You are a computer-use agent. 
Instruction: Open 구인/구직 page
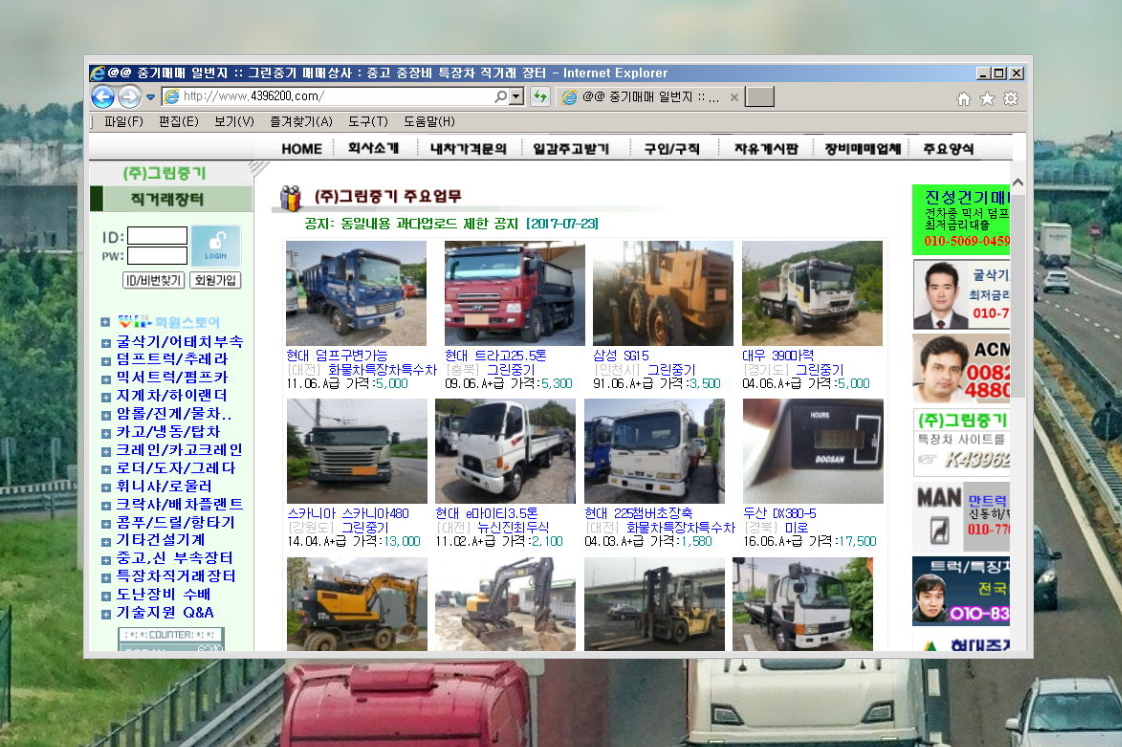pos(671,148)
